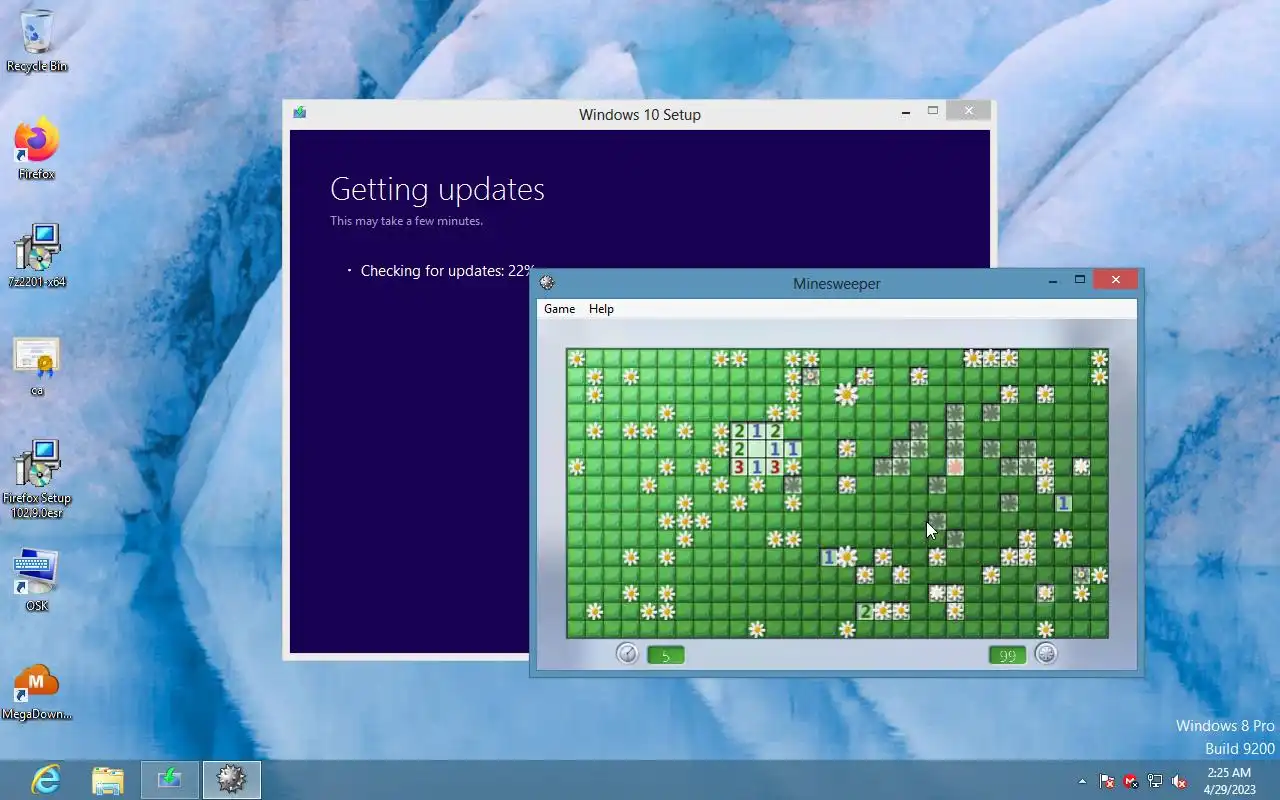Open Internet Explorer from the taskbar
The height and width of the screenshot is (800, 1280).
46,780
